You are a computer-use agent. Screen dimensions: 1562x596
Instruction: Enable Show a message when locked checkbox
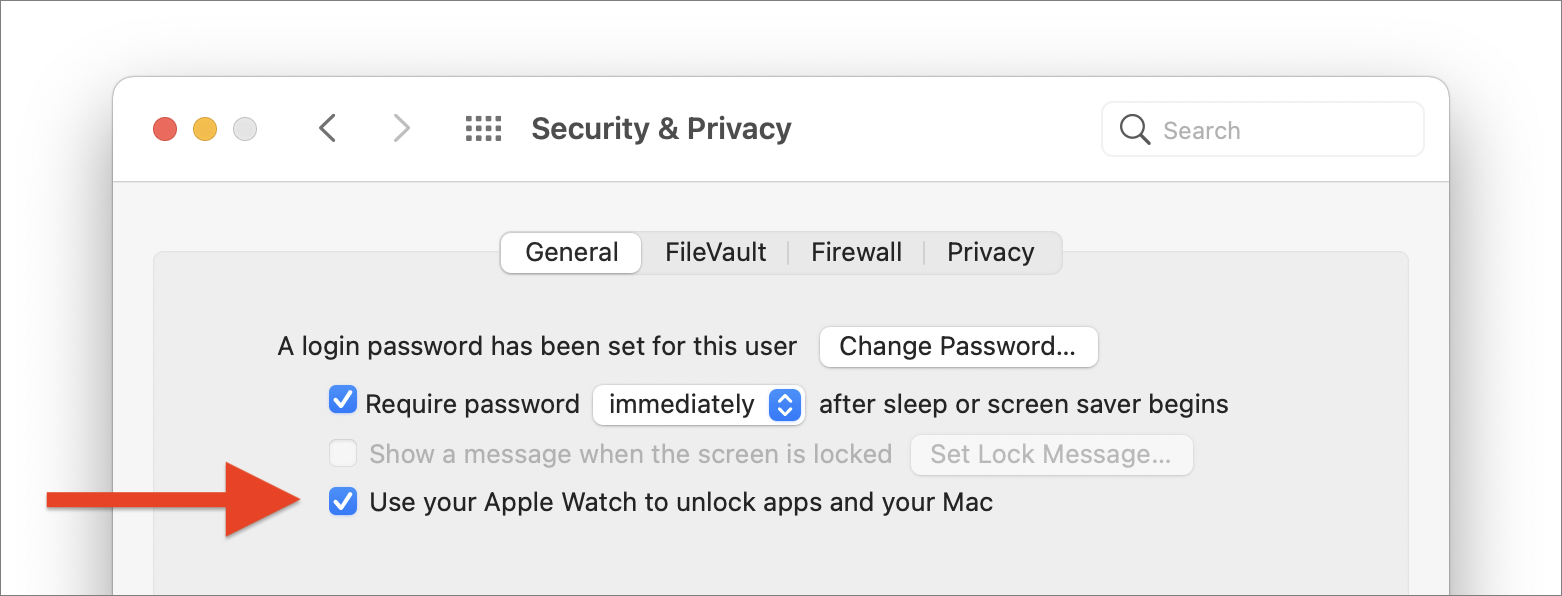(x=343, y=453)
